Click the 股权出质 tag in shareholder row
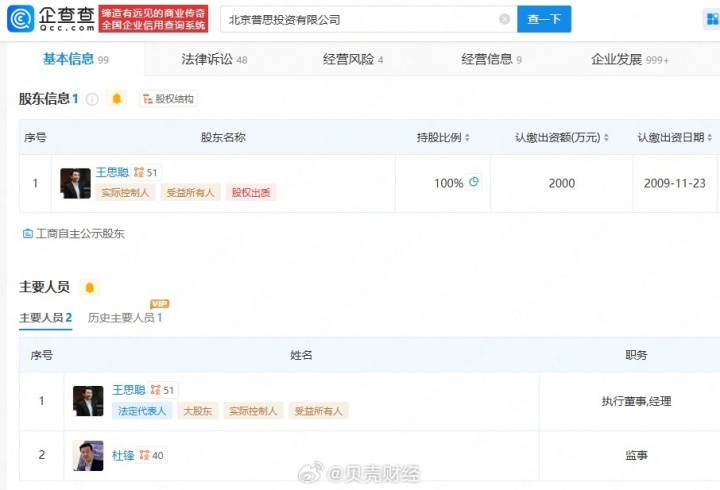This screenshot has height=490, width=720. point(251,192)
